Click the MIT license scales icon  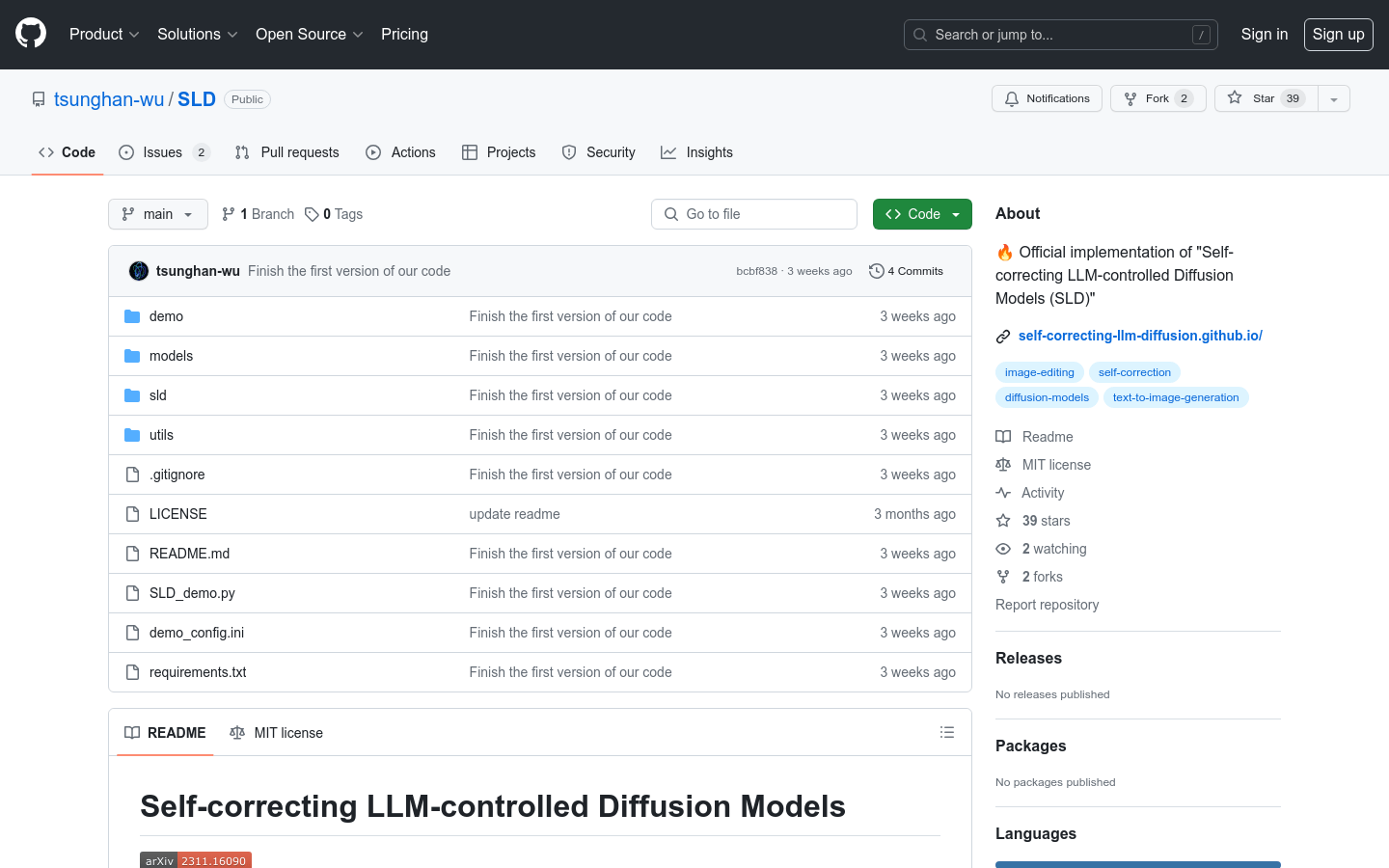(1003, 465)
